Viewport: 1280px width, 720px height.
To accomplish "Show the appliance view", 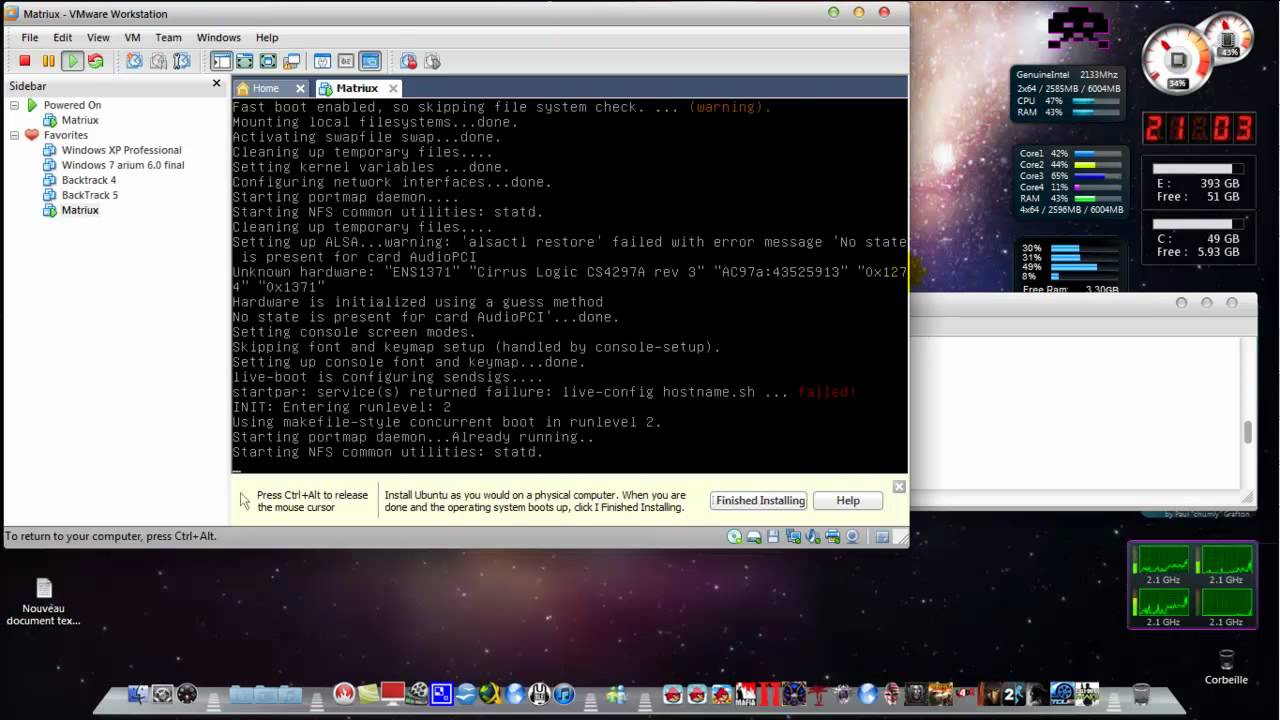I will (x=346, y=61).
